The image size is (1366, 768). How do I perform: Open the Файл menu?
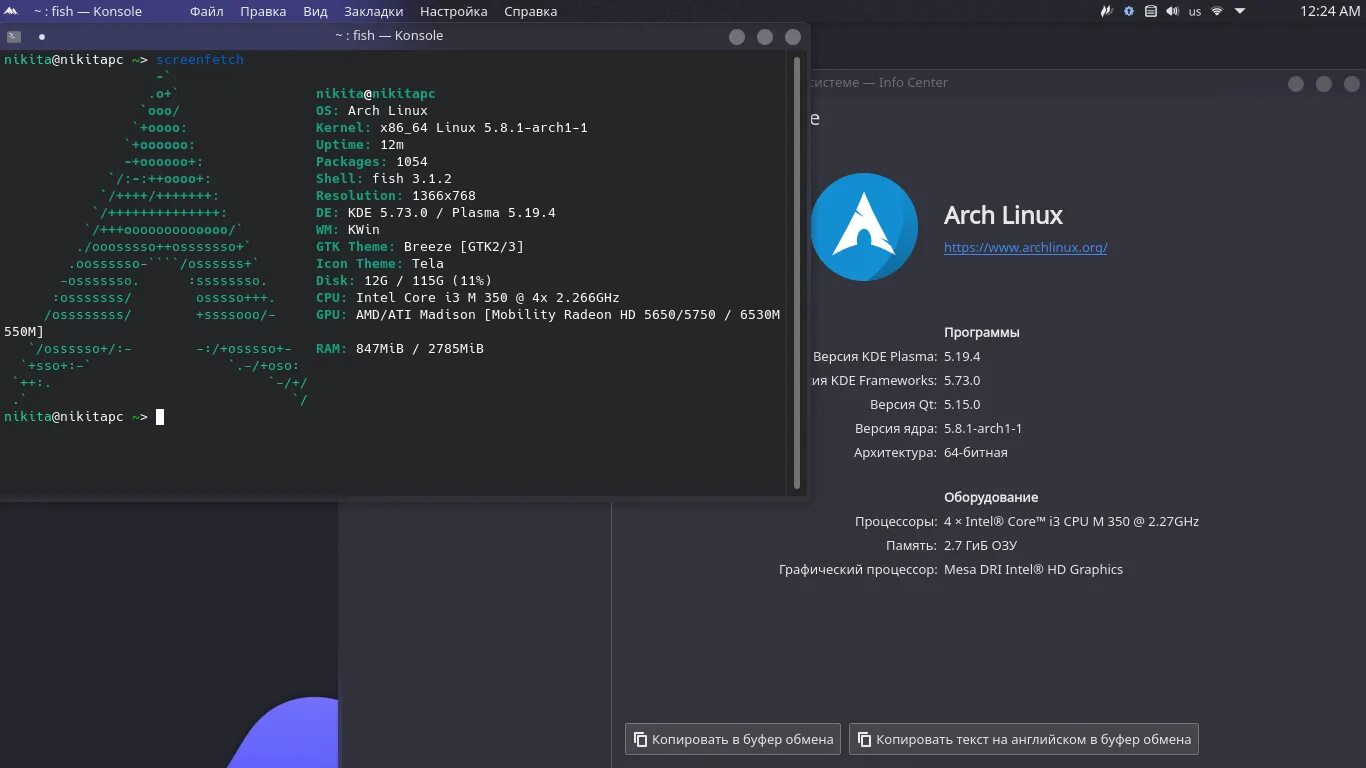tap(207, 12)
